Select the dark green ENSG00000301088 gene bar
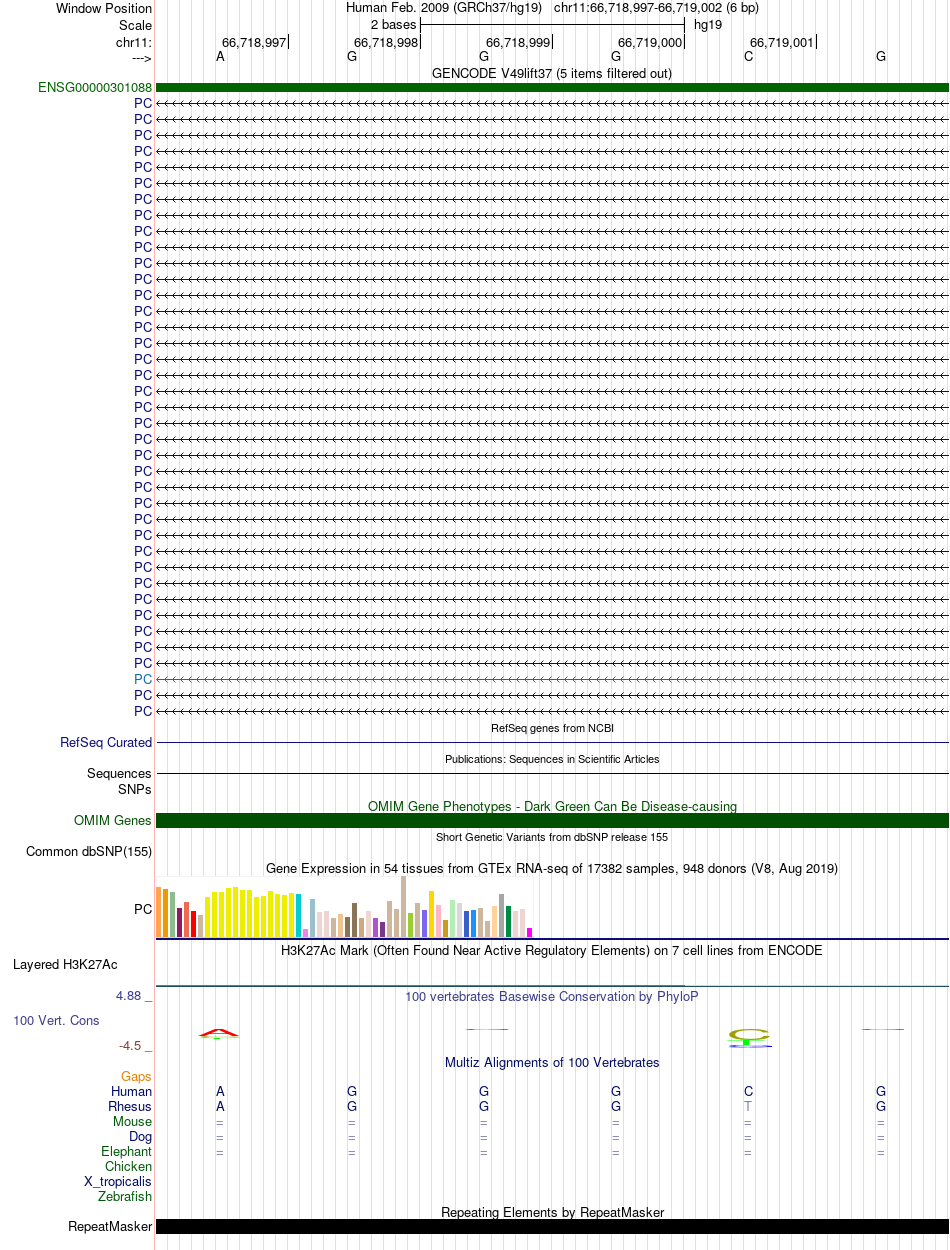 [553, 87]
